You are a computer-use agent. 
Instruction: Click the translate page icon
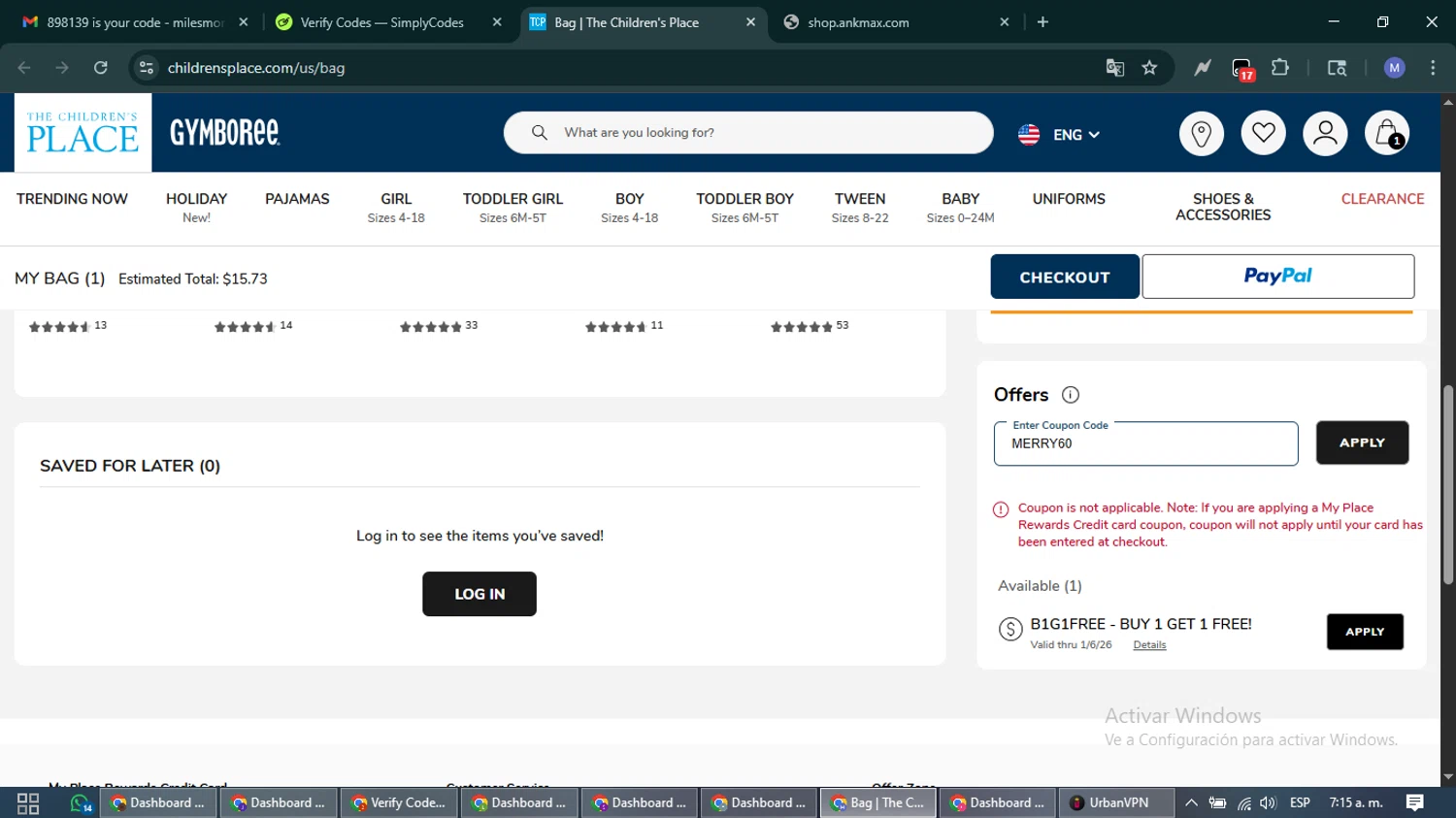pyautogui.click(x=1114, y=68)
